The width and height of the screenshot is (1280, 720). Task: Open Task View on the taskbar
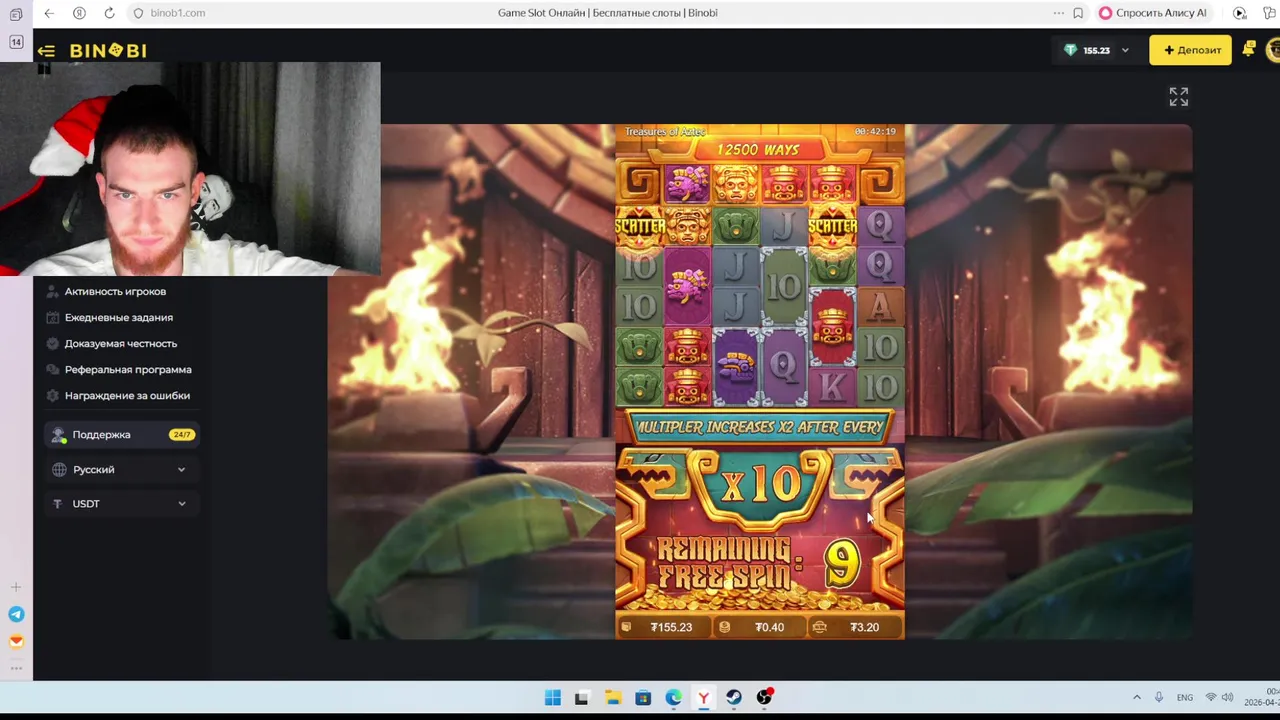[582, 697]
